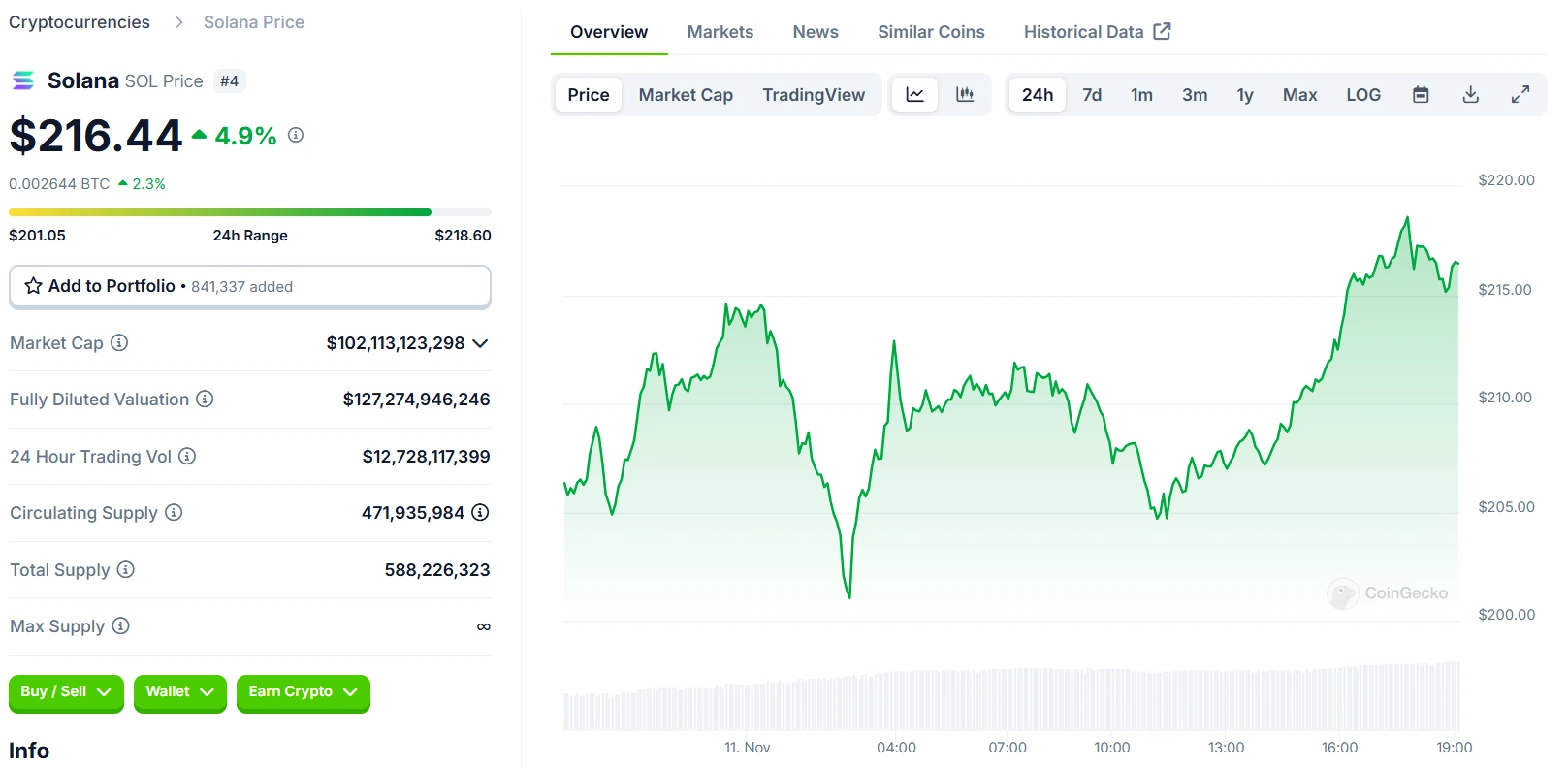Viewport: 1568px width, 768px height.
Task: Open the Max Supply info icon
Action: pyautogui.click(x=120, y=625)
